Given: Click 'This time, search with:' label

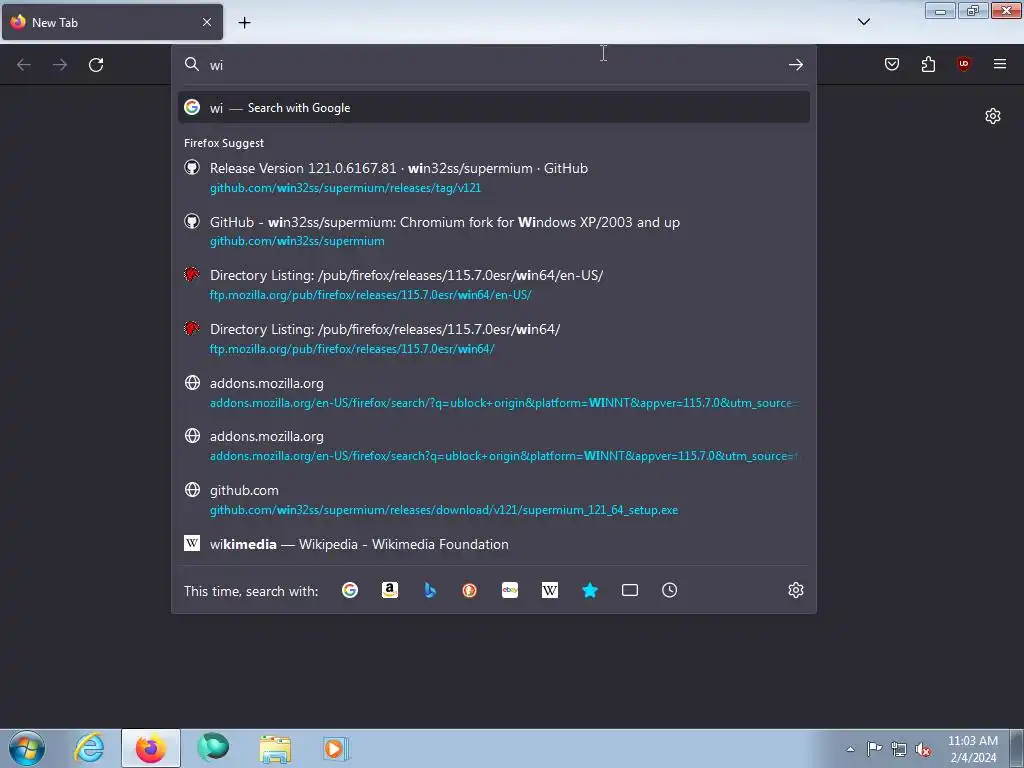Looking at the screenshot, I should [251, 591].
